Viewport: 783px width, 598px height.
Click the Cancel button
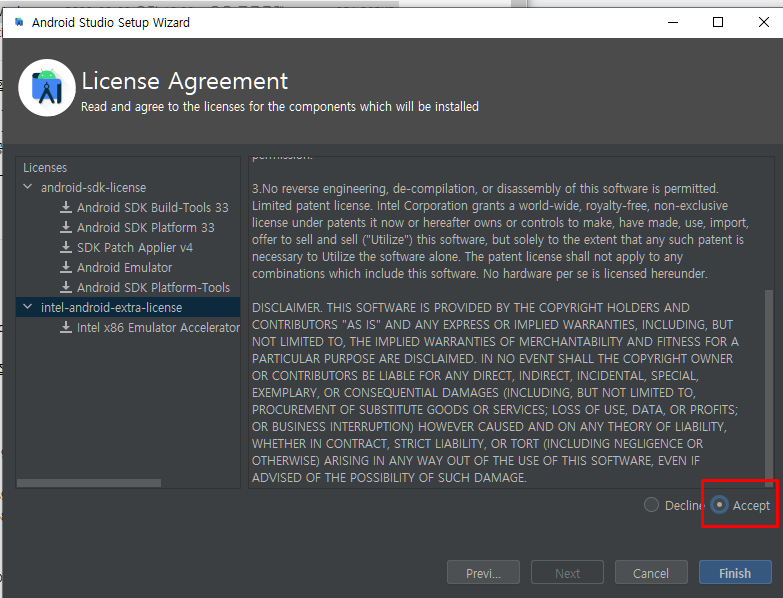tap(651, 573)
